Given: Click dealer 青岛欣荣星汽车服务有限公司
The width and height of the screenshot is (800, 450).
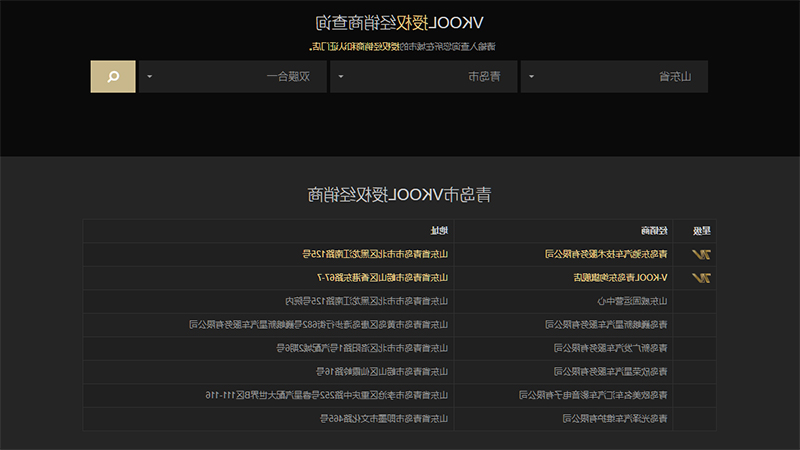Looking at the screenshot, I should (611, 371).
